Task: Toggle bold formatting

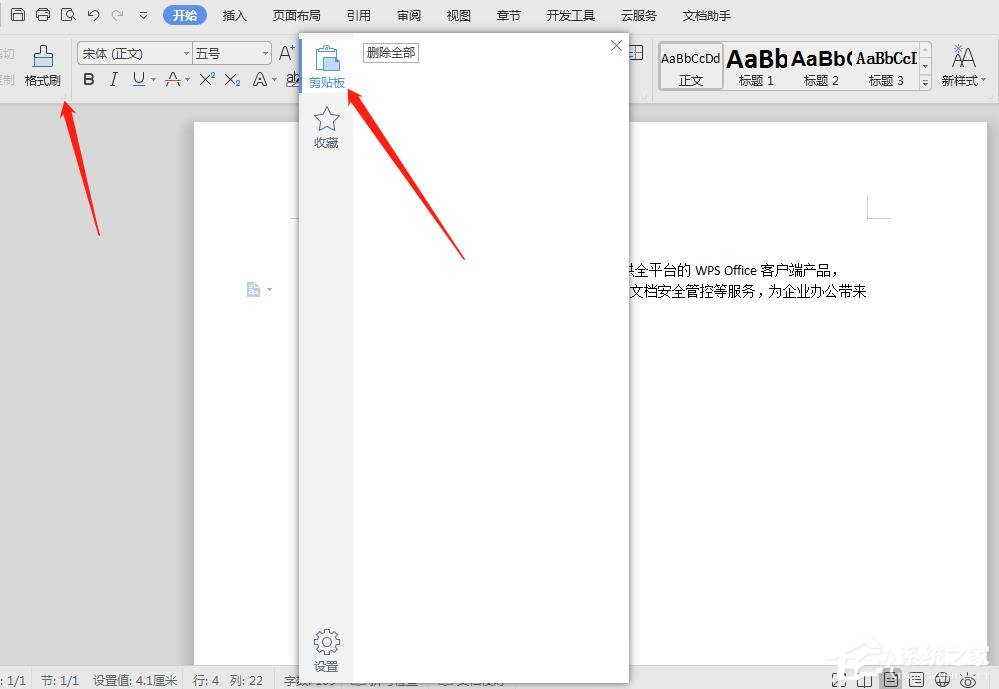Action: 89,79
